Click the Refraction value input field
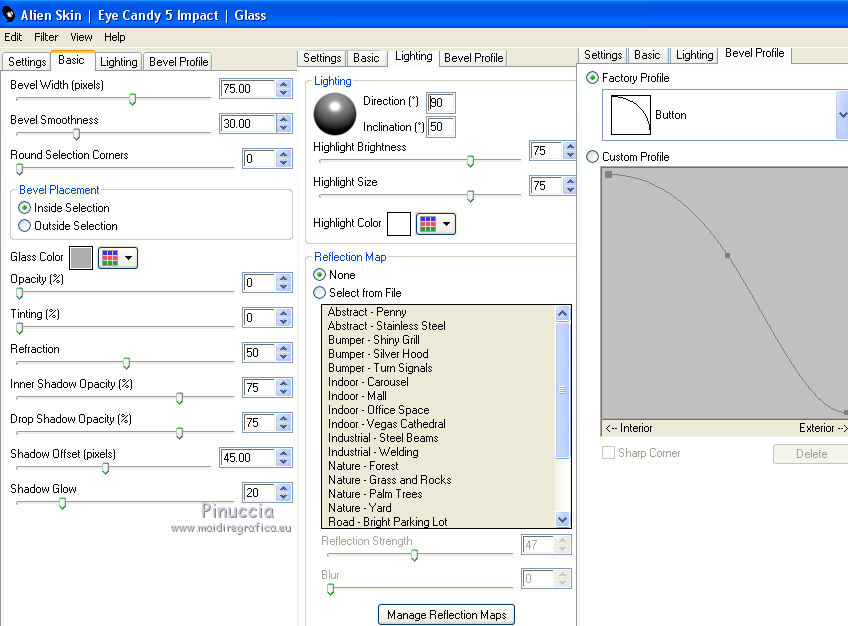The width and height of the screenshot is (848, 626). tap(257, 353)
